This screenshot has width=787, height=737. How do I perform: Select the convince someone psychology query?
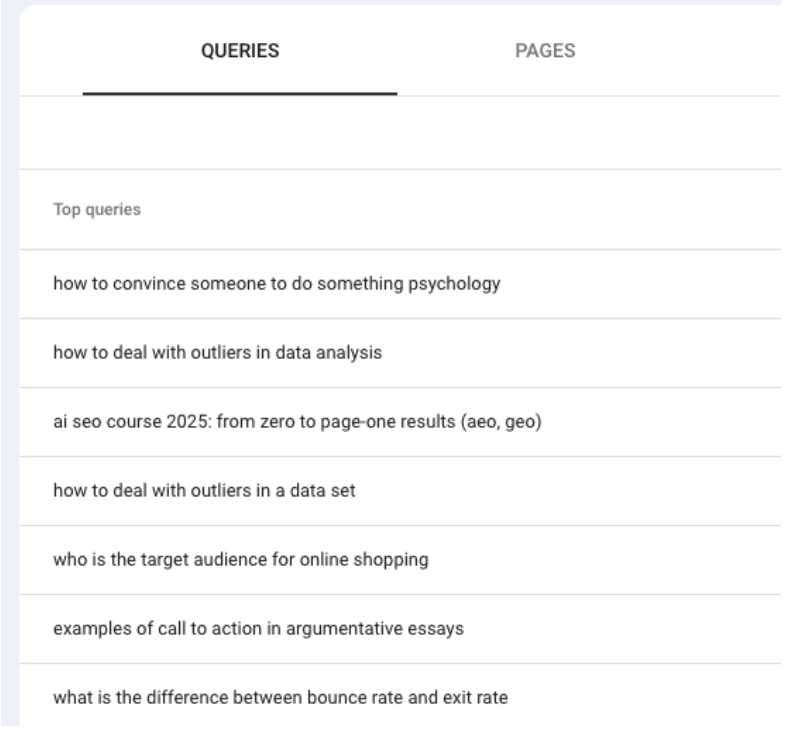[x=276, y=284]
